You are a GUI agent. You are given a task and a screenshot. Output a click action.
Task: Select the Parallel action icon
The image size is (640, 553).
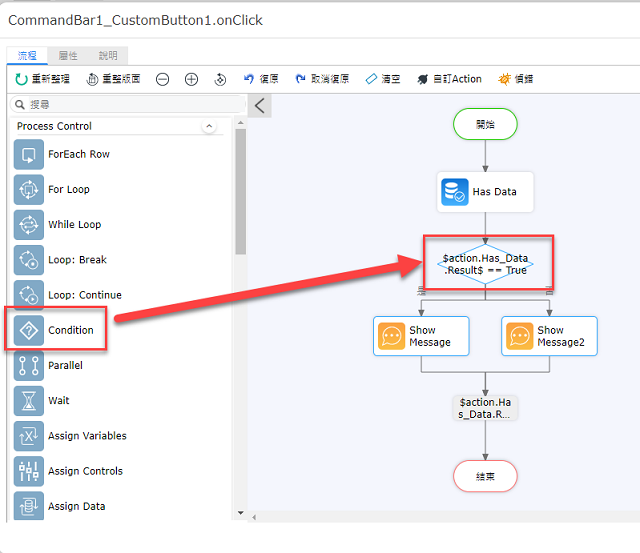coord(29,365)
